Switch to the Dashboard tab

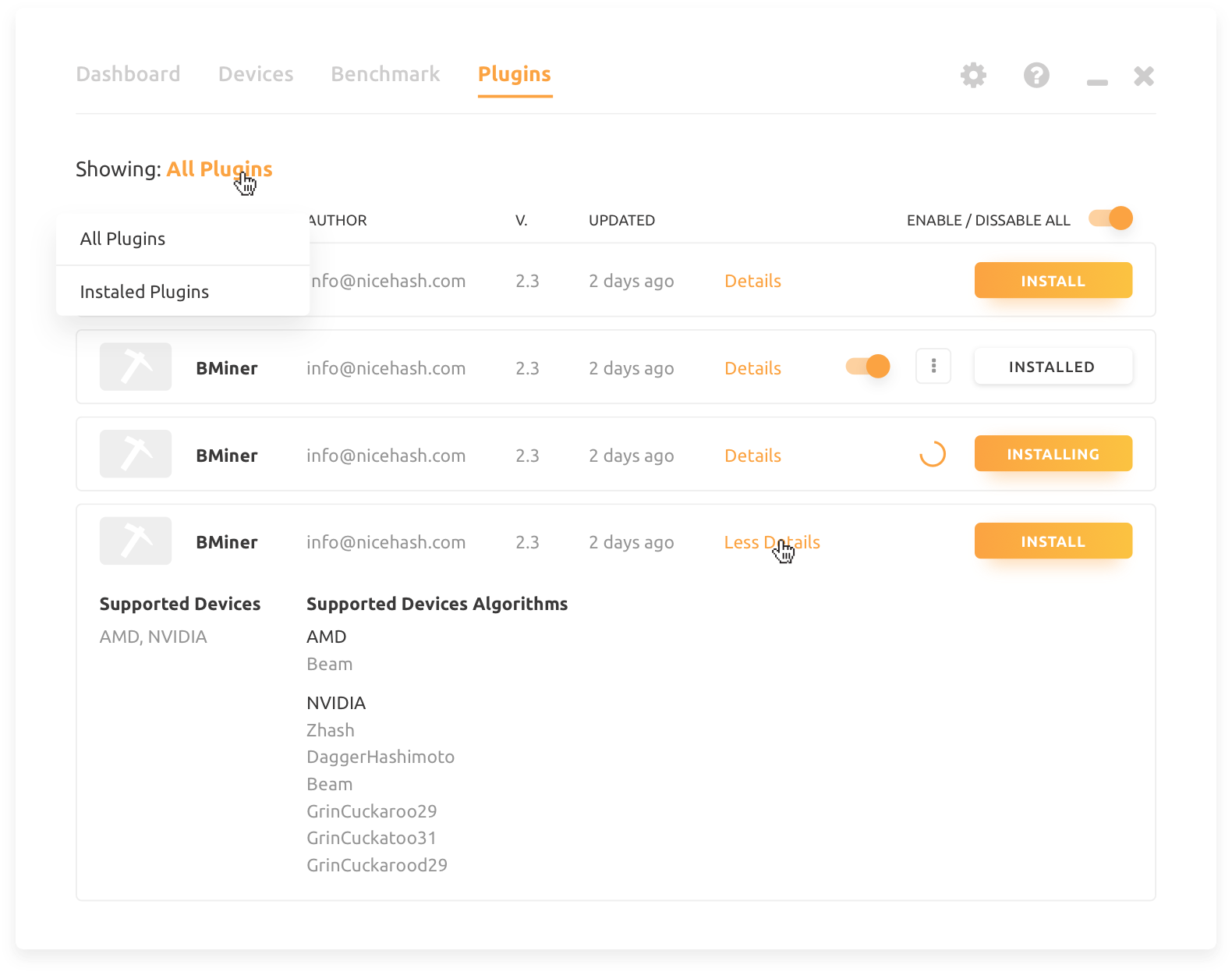point(128,74)
